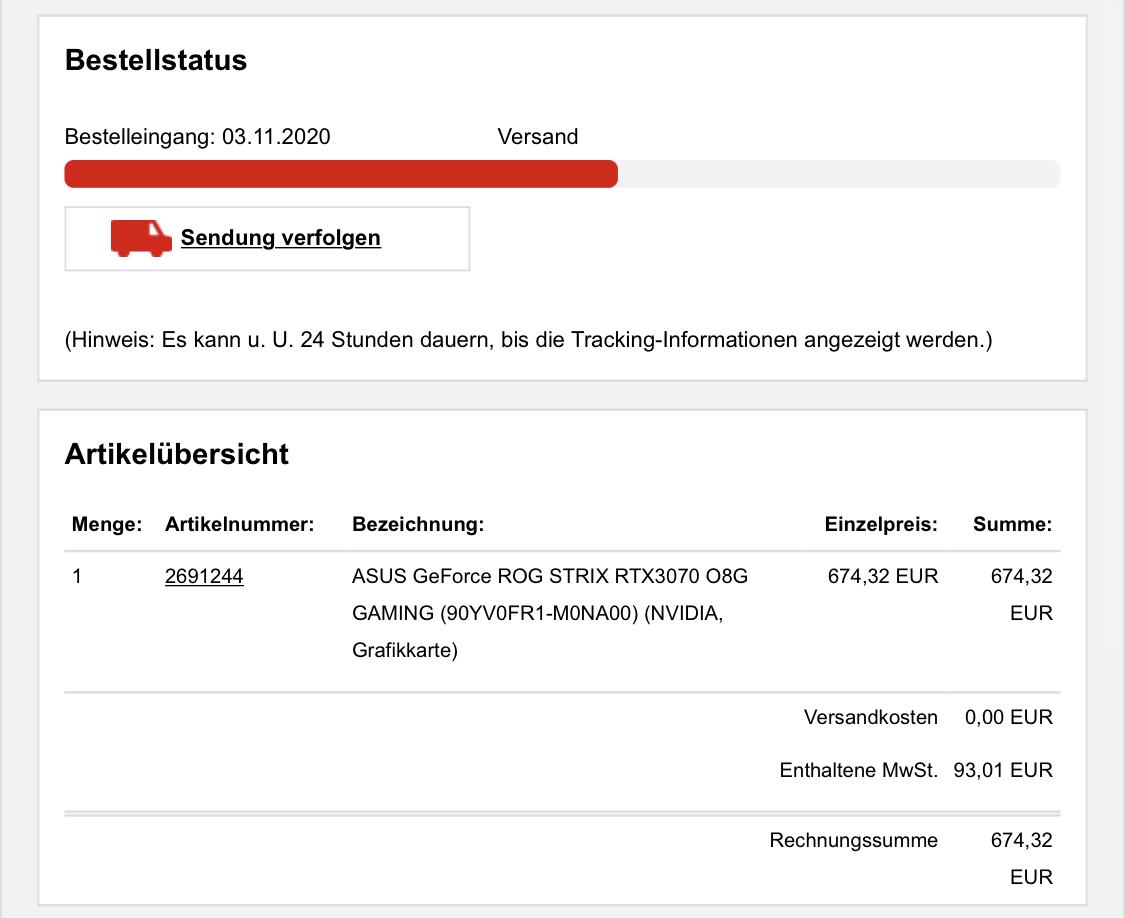Click the Rechnungssumme label
Screen dimensions: 1125x918
coord(854,840)
